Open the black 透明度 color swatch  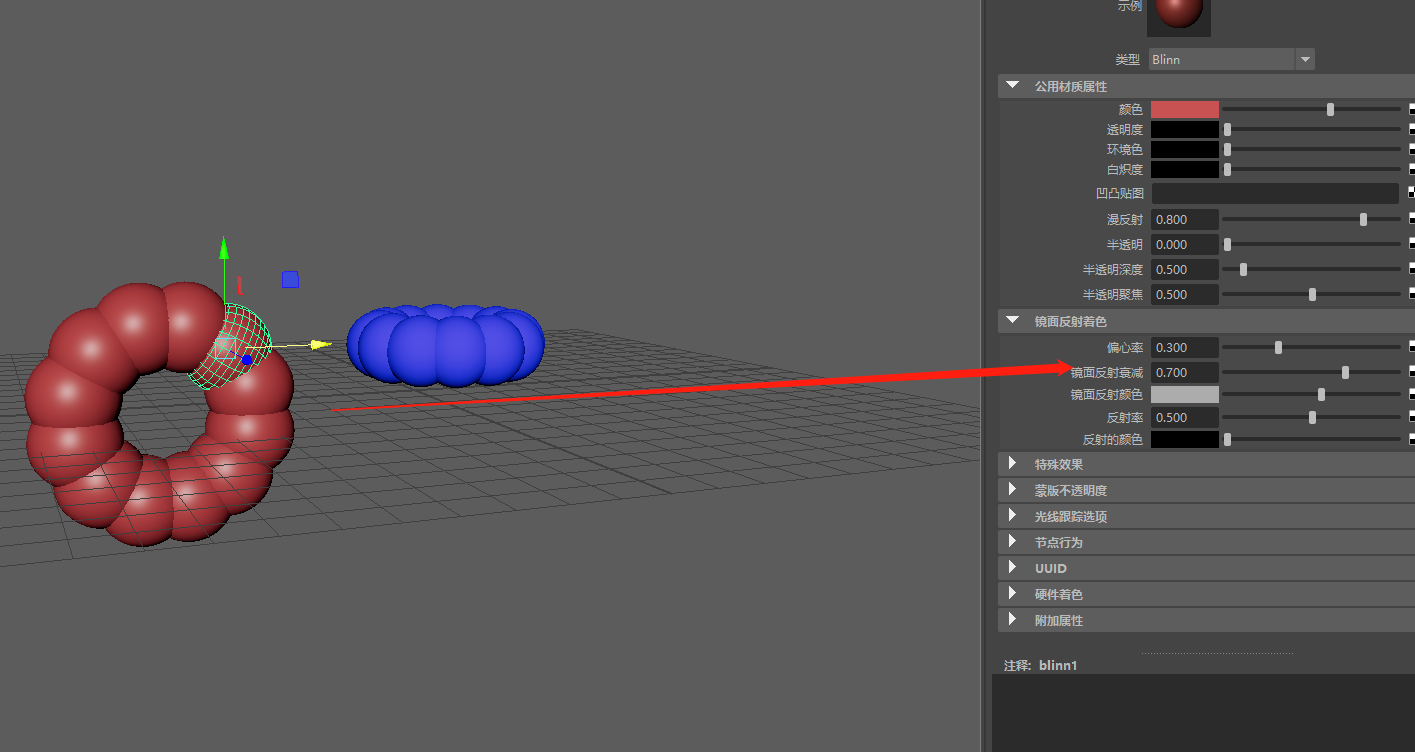coord(1185,130)
